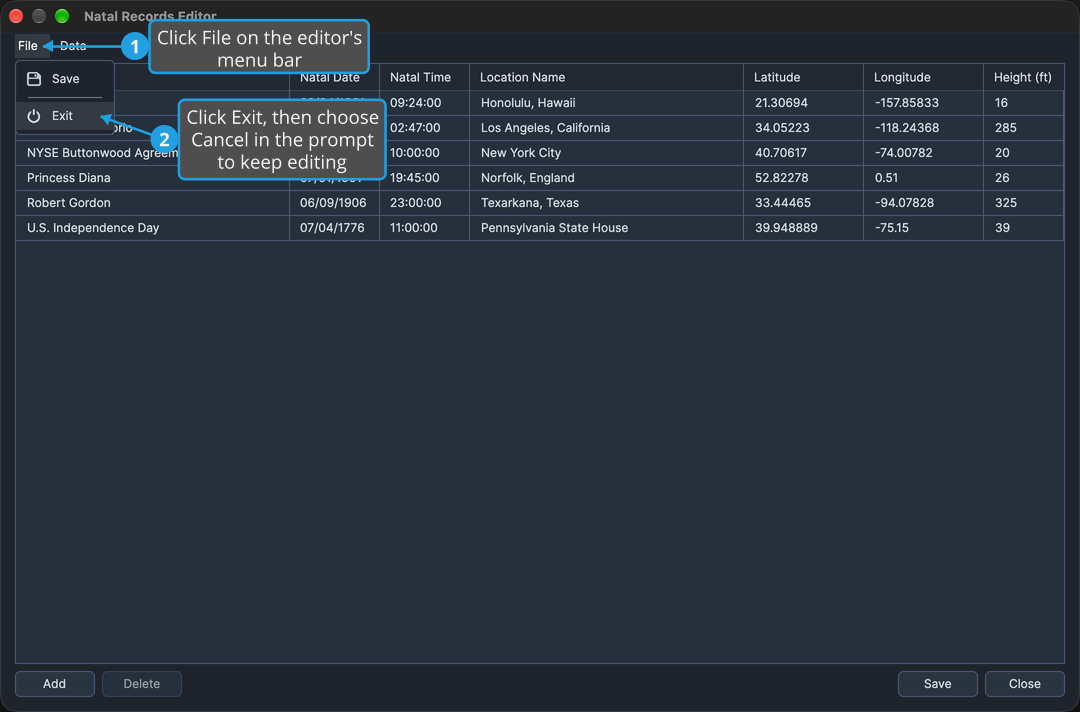Click the Pennsylvania State House cell

[606, 228]
